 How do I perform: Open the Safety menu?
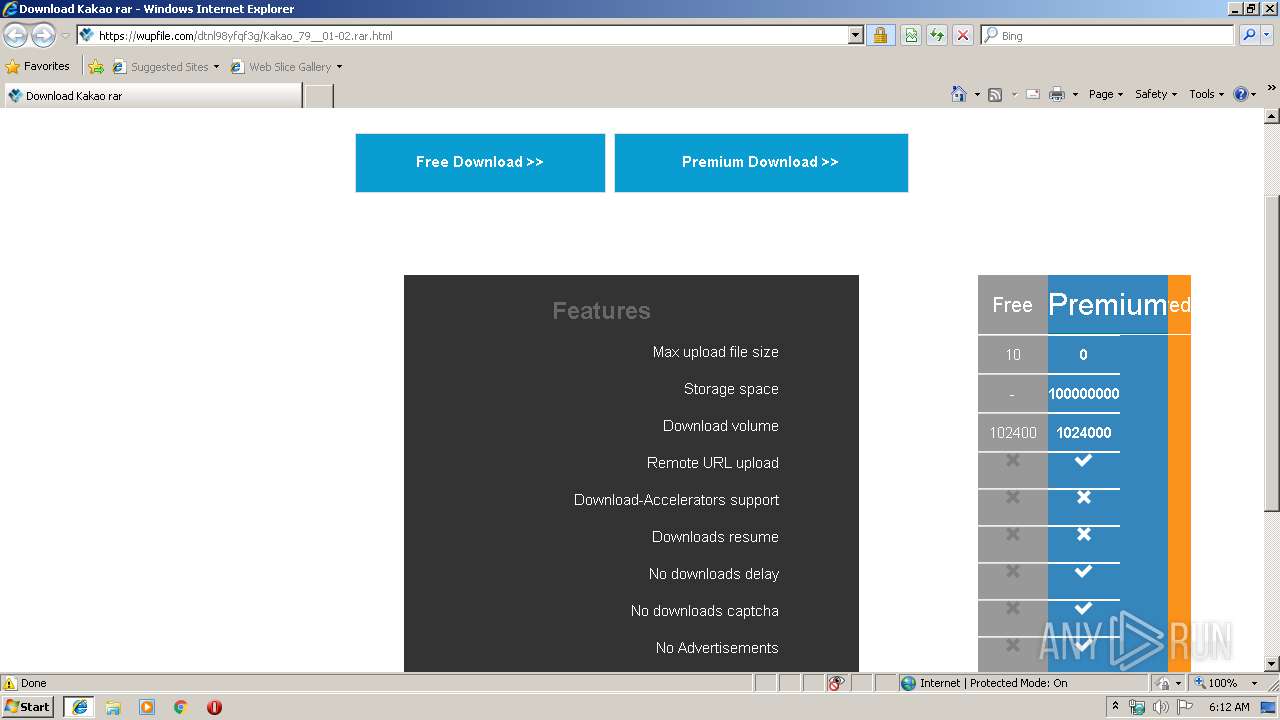click(x=1156, y=94)
